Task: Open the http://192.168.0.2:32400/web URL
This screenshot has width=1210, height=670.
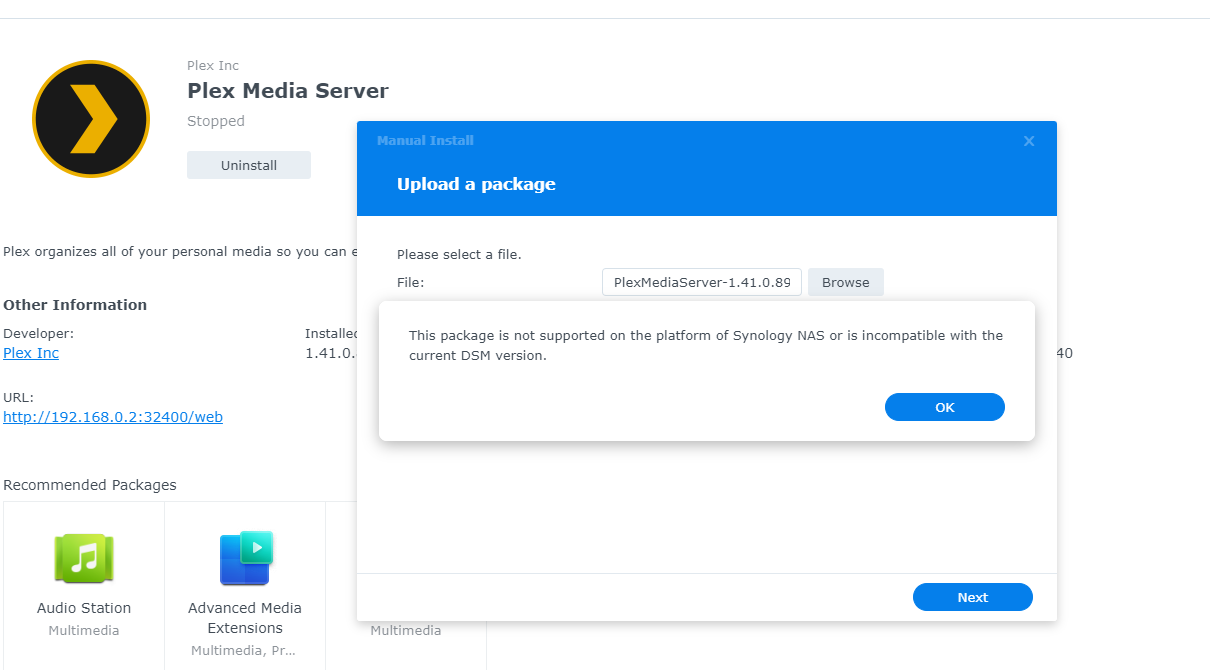Action: pyautogui.click(x=113, y=417)
